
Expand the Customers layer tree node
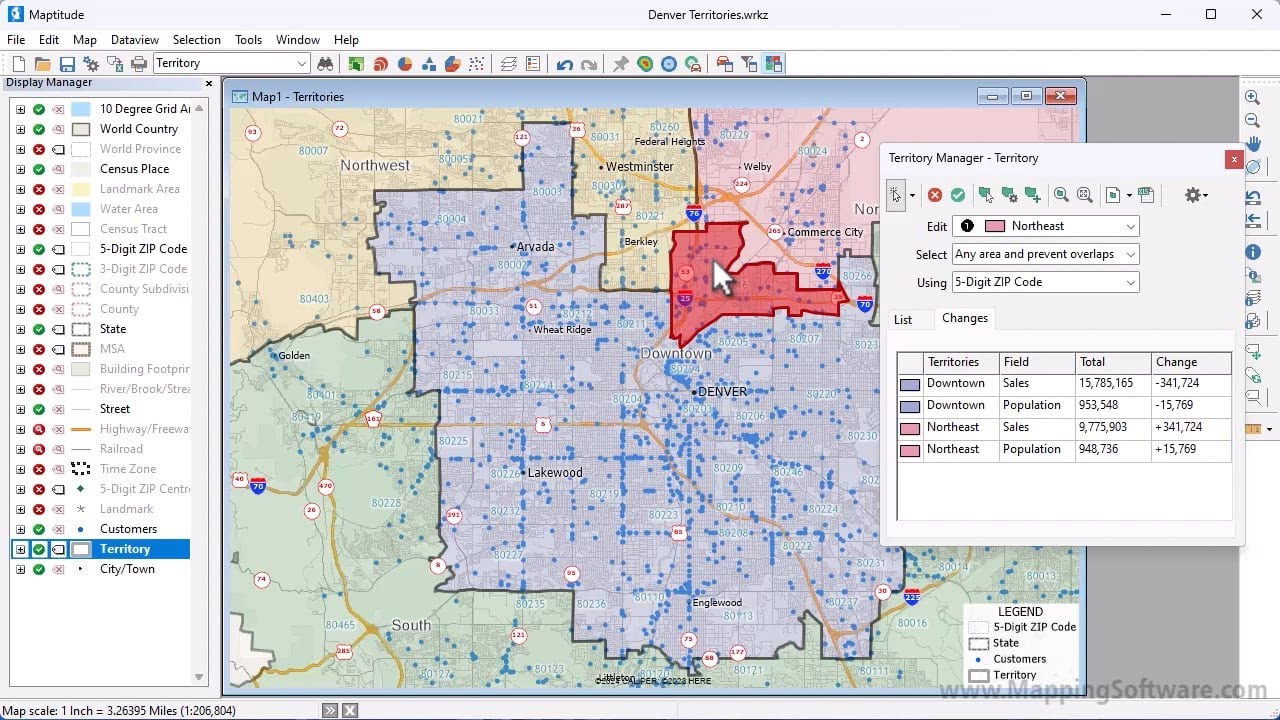pos(20,529)
